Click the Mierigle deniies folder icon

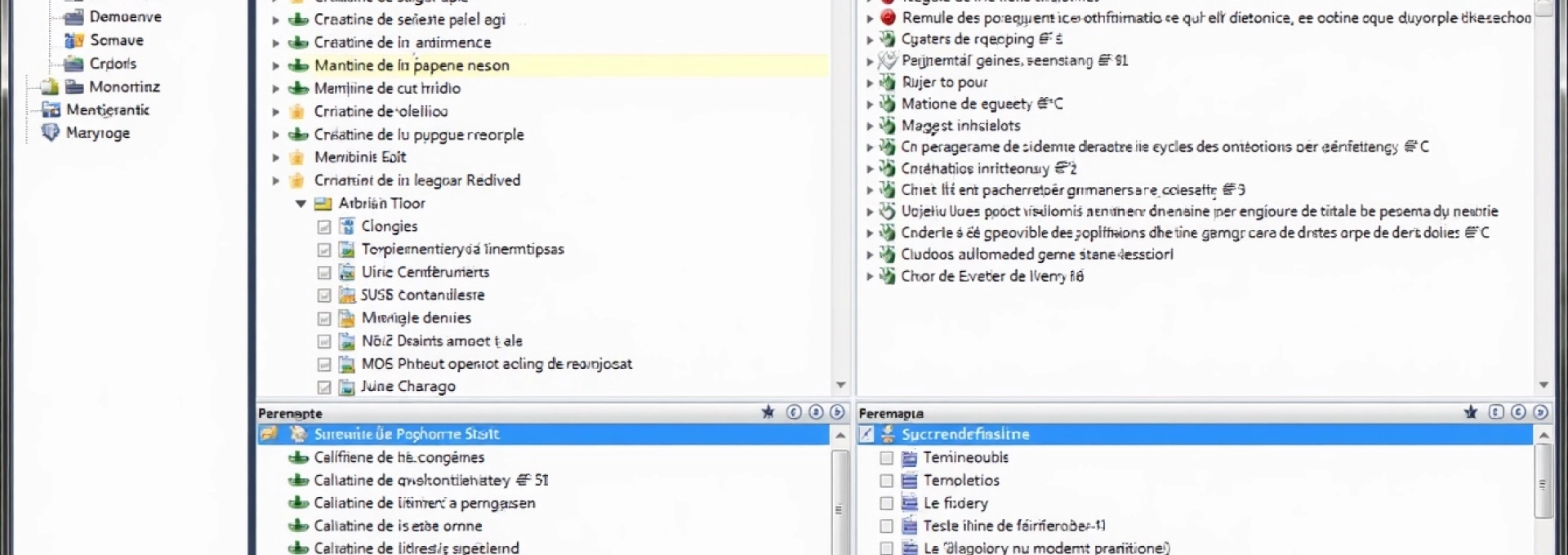click(347, 317)
